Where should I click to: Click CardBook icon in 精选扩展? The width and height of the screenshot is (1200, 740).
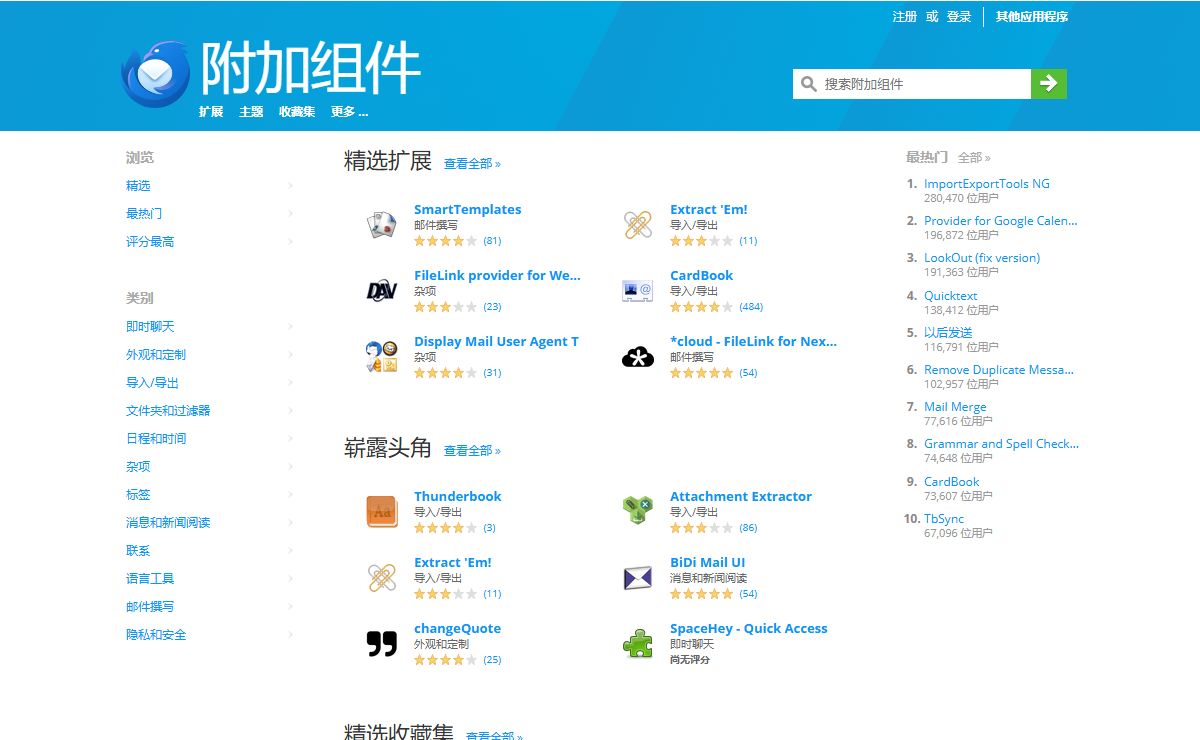point(638,291)
